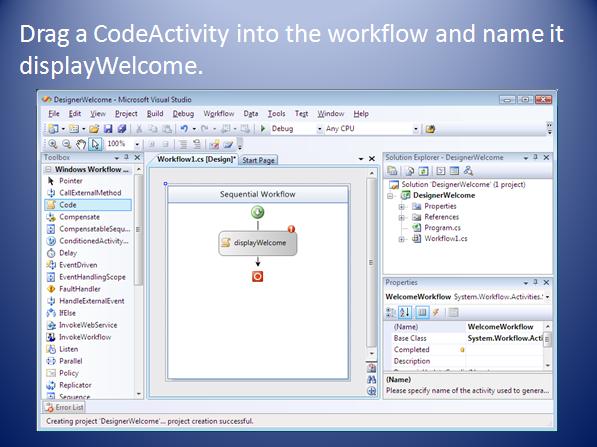Click the Error List tab icon
Viewport: 597px width, 447px height.
tap(49, 407)
